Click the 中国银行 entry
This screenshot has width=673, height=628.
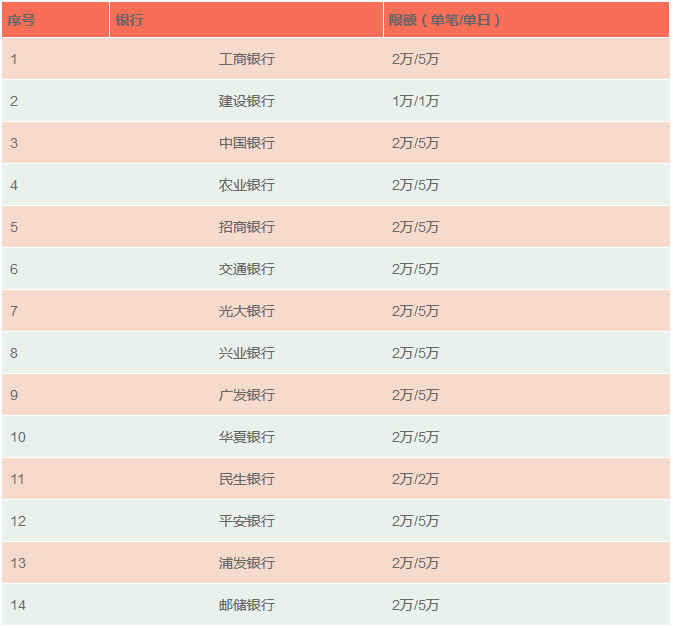tap(246, 143)
